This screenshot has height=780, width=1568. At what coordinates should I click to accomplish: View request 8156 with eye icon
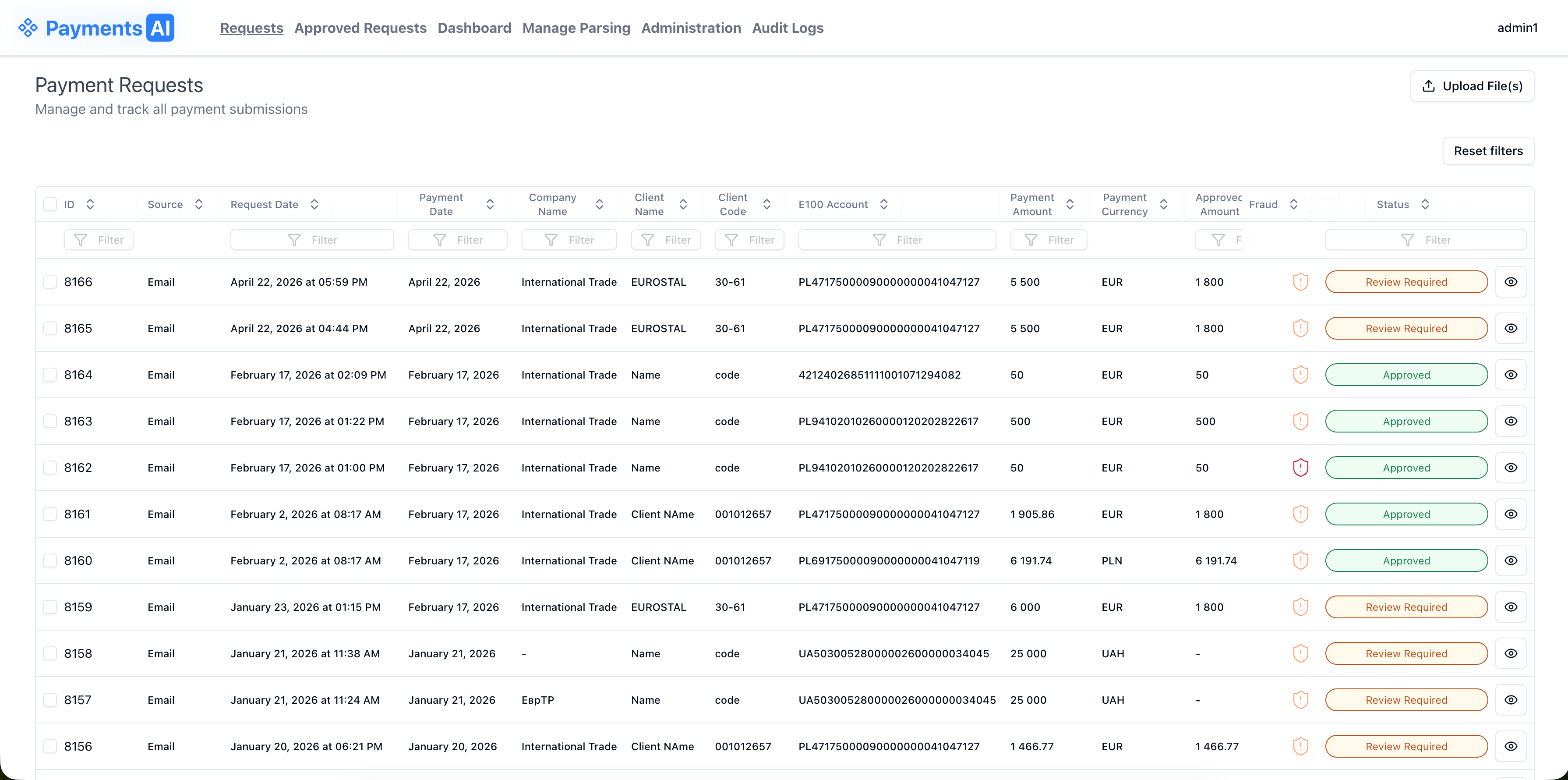pos(1511,747)
